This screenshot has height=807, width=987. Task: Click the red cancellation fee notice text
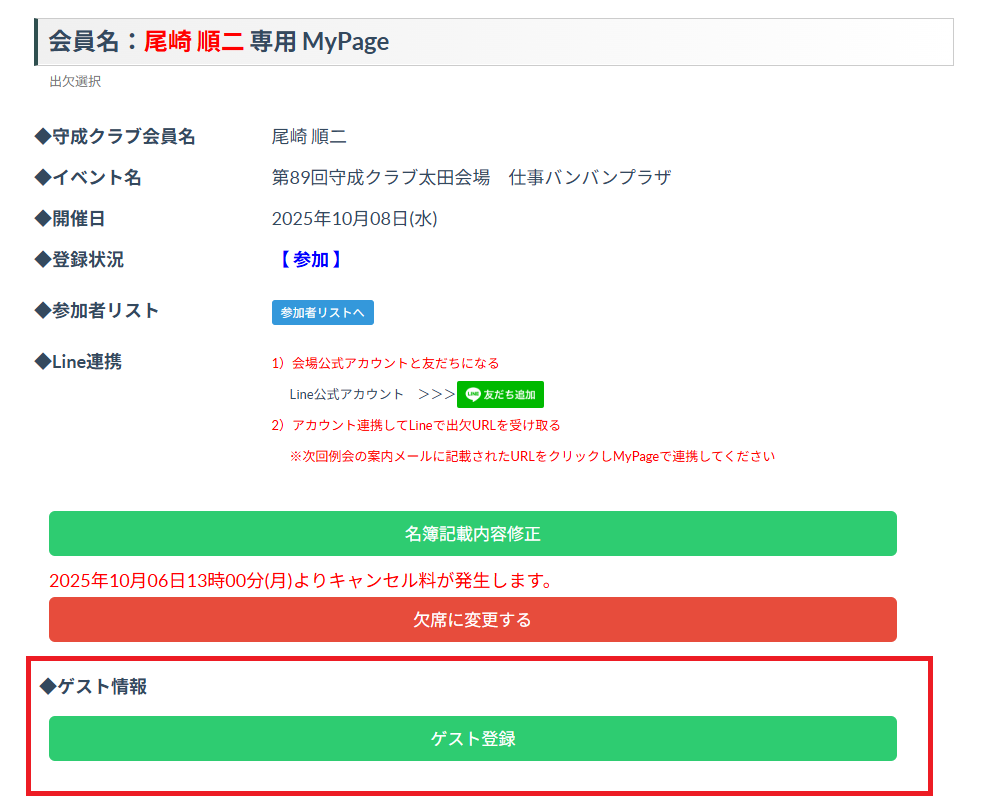[301, 581]
